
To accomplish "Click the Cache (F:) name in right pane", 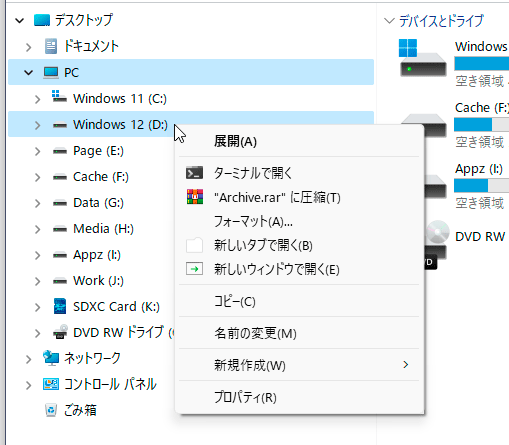I will 482,108.
